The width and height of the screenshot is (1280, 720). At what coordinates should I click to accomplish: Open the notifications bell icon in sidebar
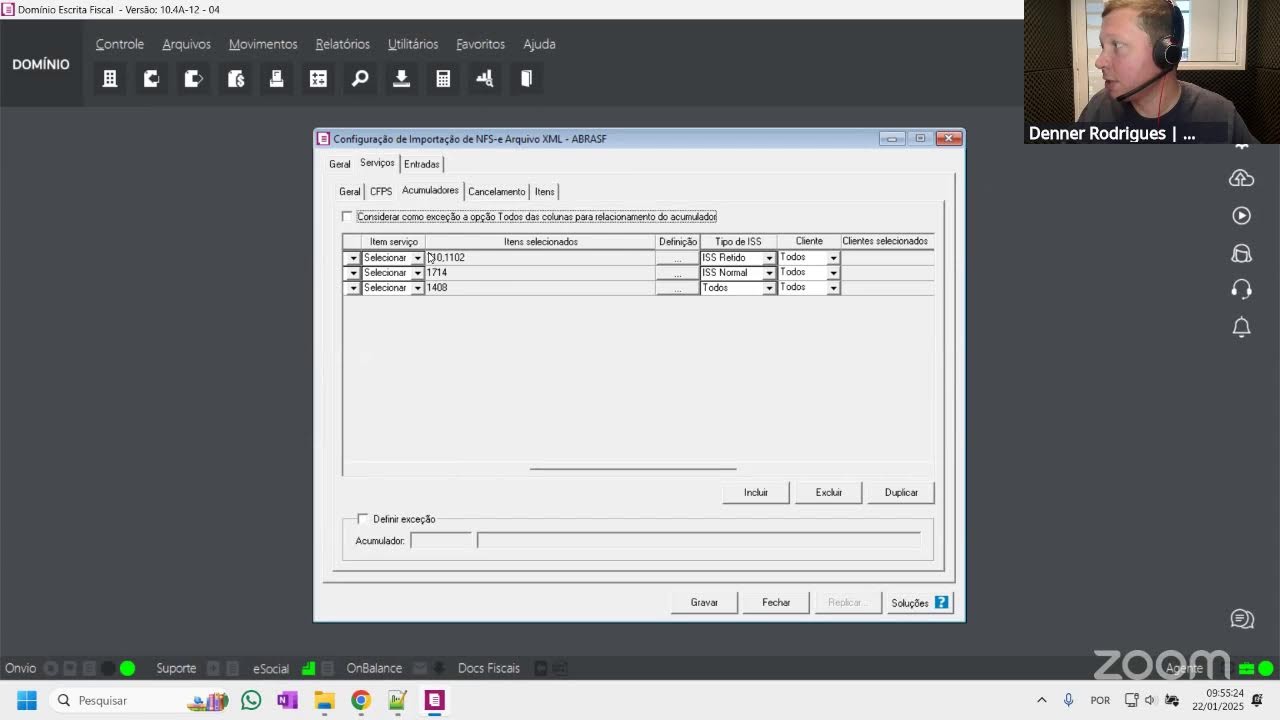tap(1242, 327)
